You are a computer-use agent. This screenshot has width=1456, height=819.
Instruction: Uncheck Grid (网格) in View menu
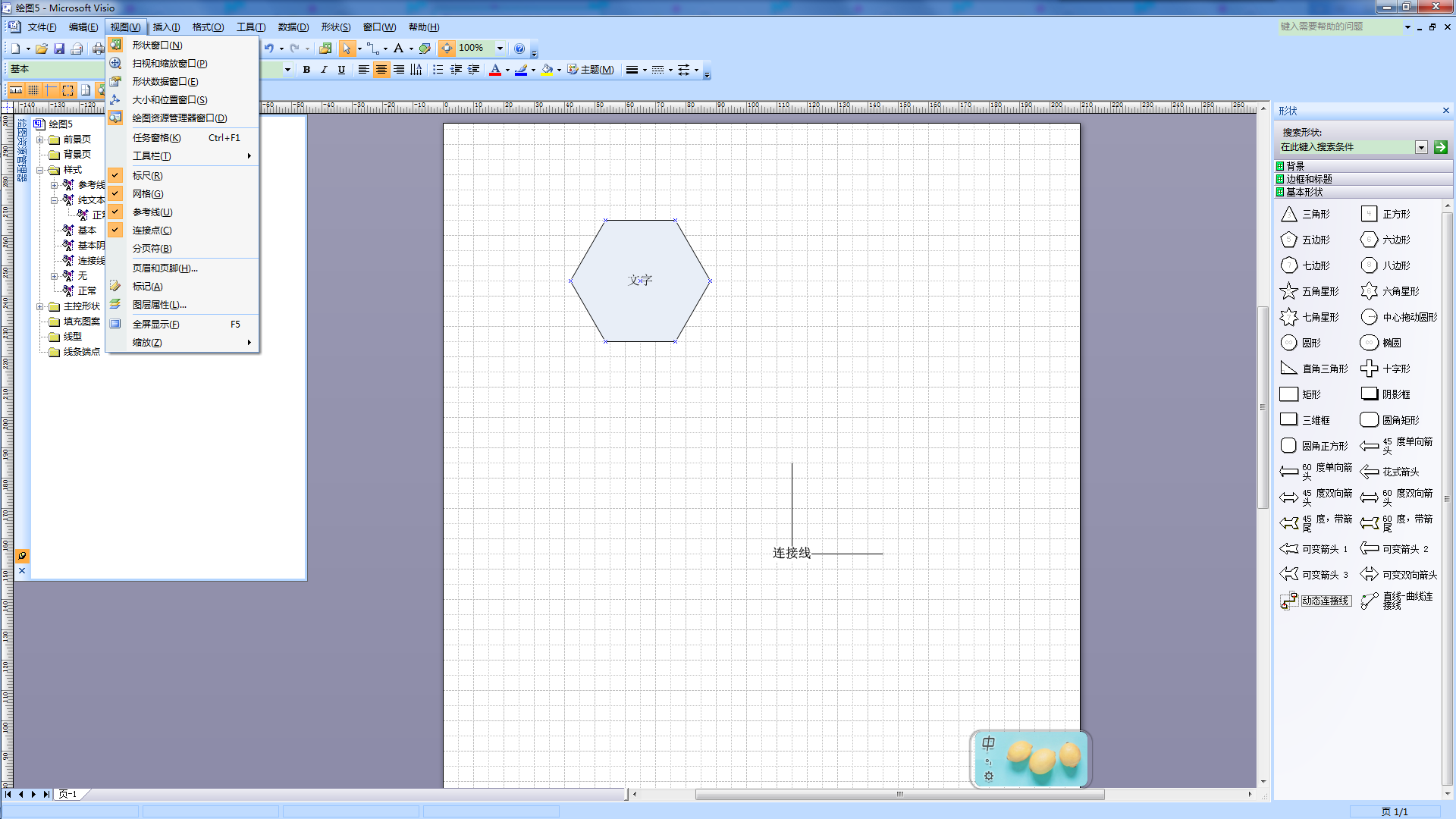pos(183,193)
